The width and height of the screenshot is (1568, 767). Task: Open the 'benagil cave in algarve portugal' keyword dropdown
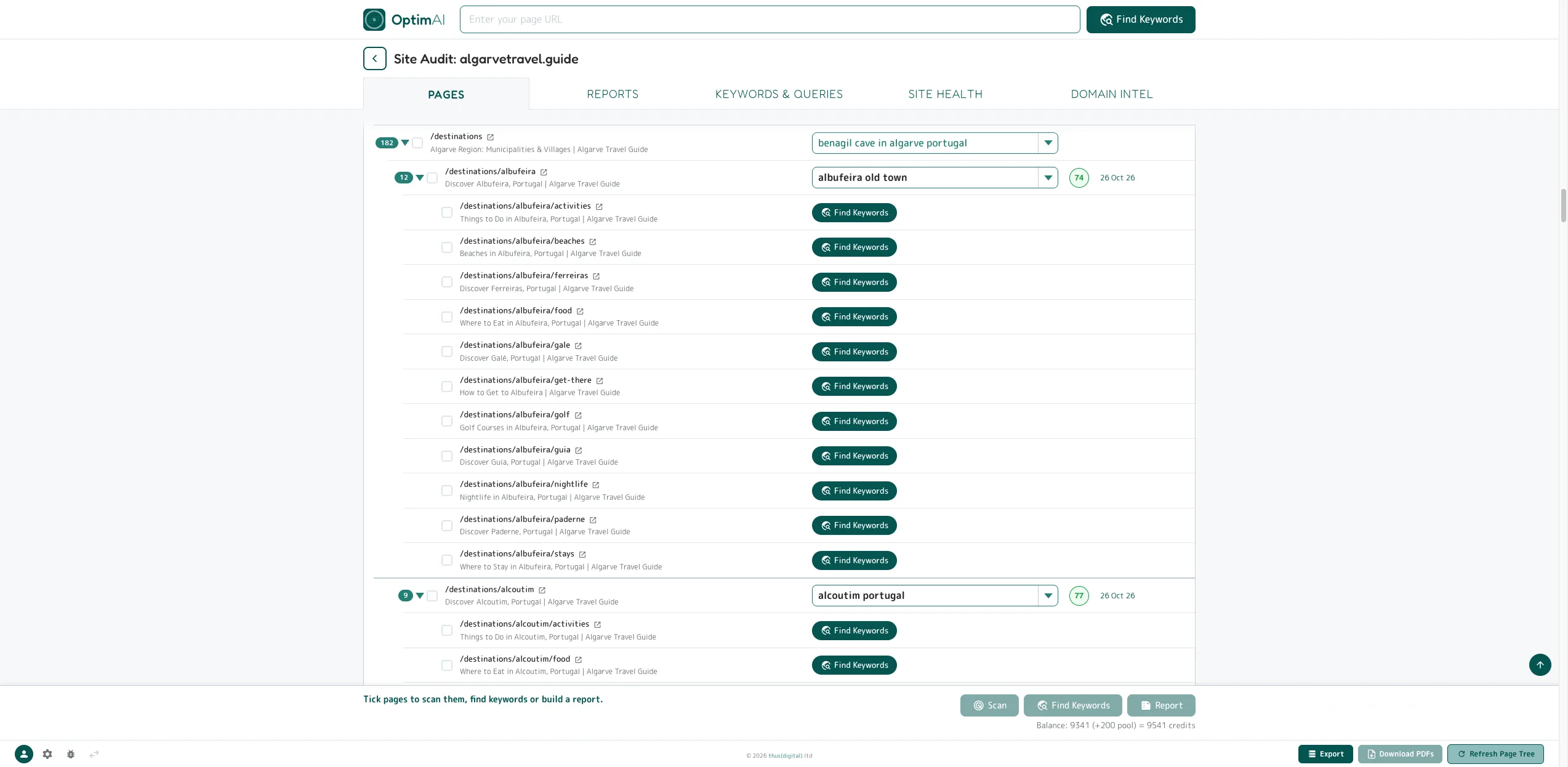(1047, 143)
